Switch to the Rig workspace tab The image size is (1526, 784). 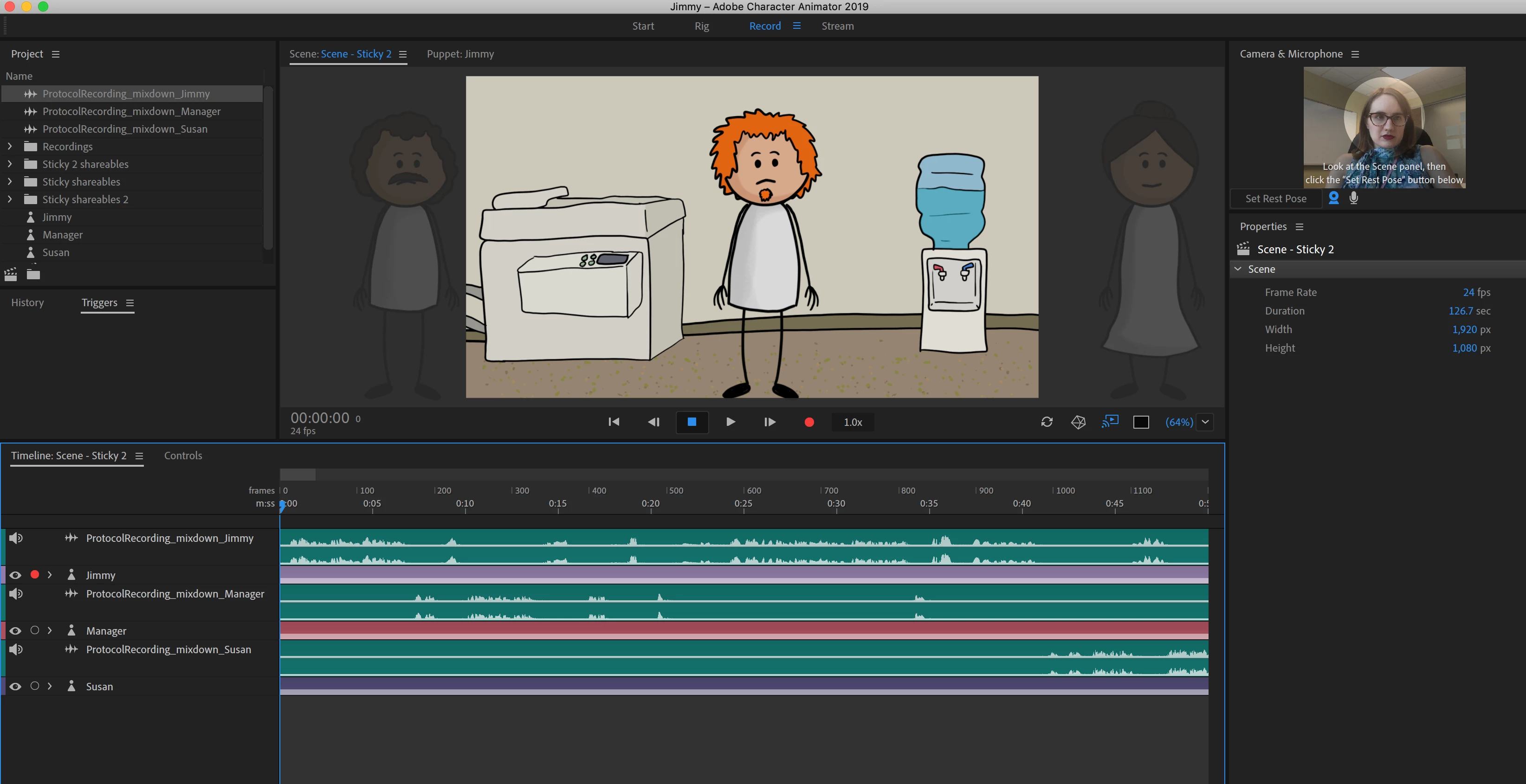pyautogui.click(x=701, y=26)
